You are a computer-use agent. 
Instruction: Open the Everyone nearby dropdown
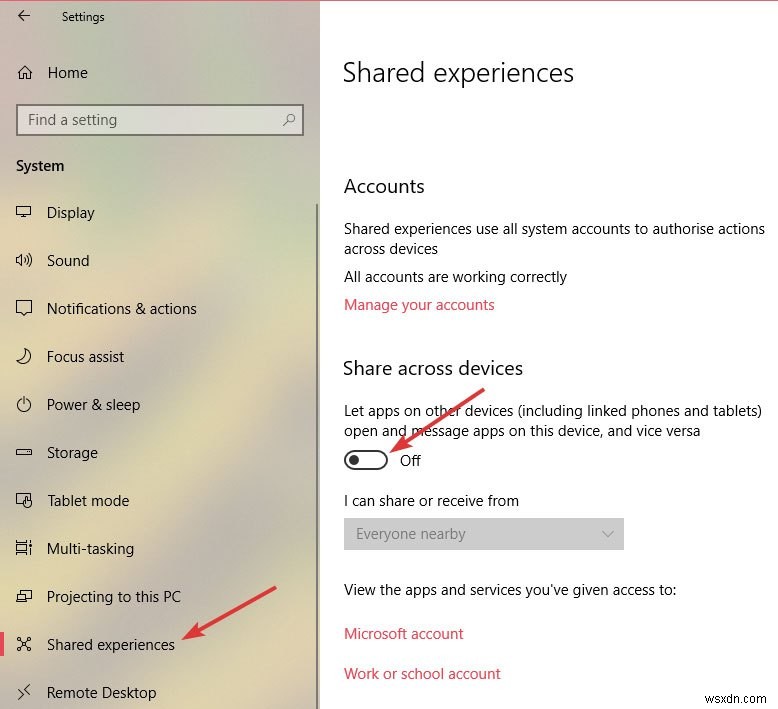click(x=483, y=534)
